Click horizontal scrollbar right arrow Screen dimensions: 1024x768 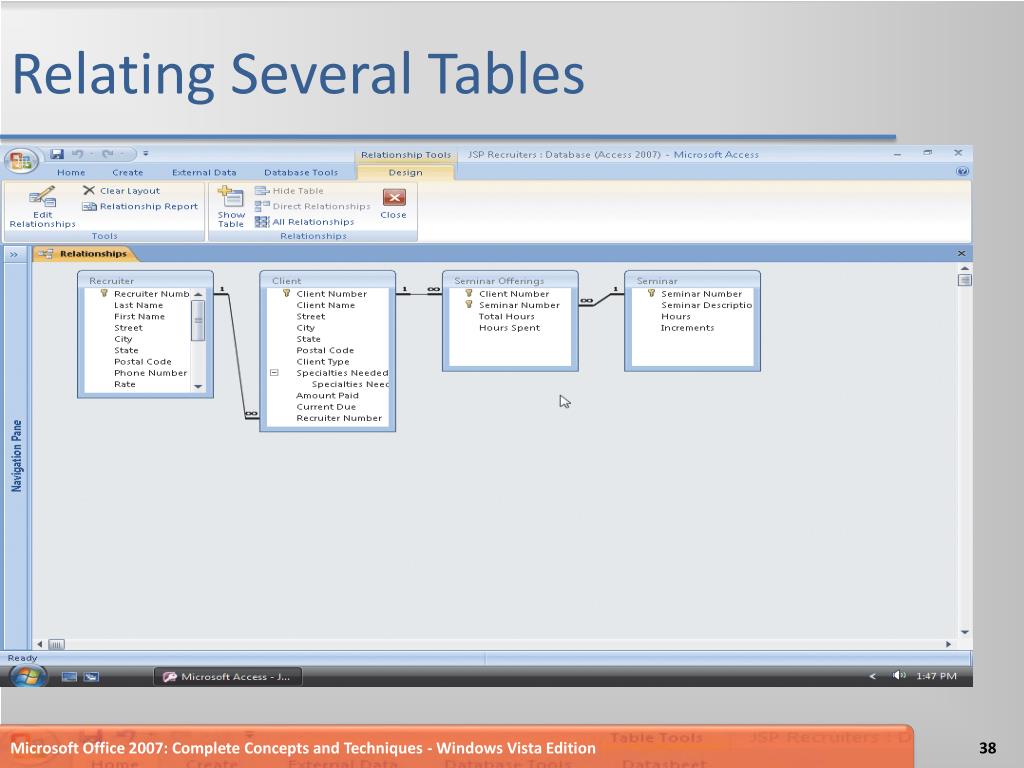pos(948,644)
